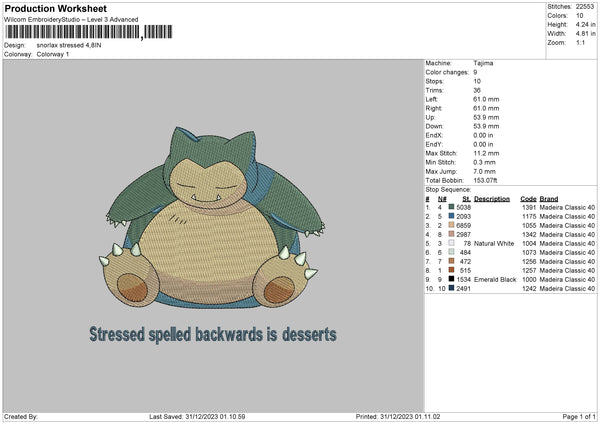
Task: Click the Emerald Black color swatch
Action: click(x=451, y=279)
